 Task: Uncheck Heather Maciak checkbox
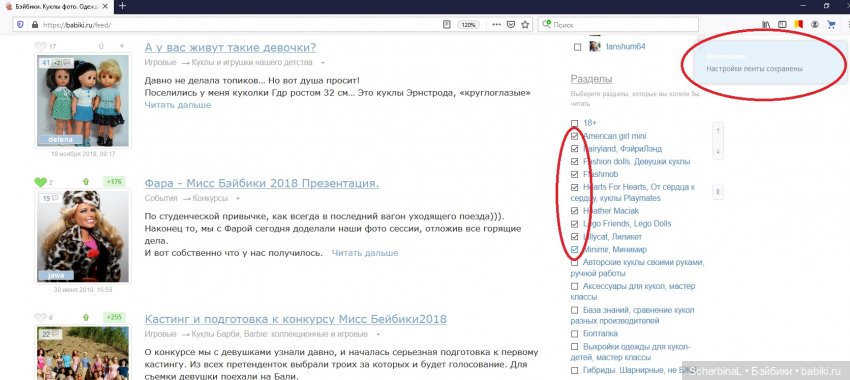click(575, 211)
